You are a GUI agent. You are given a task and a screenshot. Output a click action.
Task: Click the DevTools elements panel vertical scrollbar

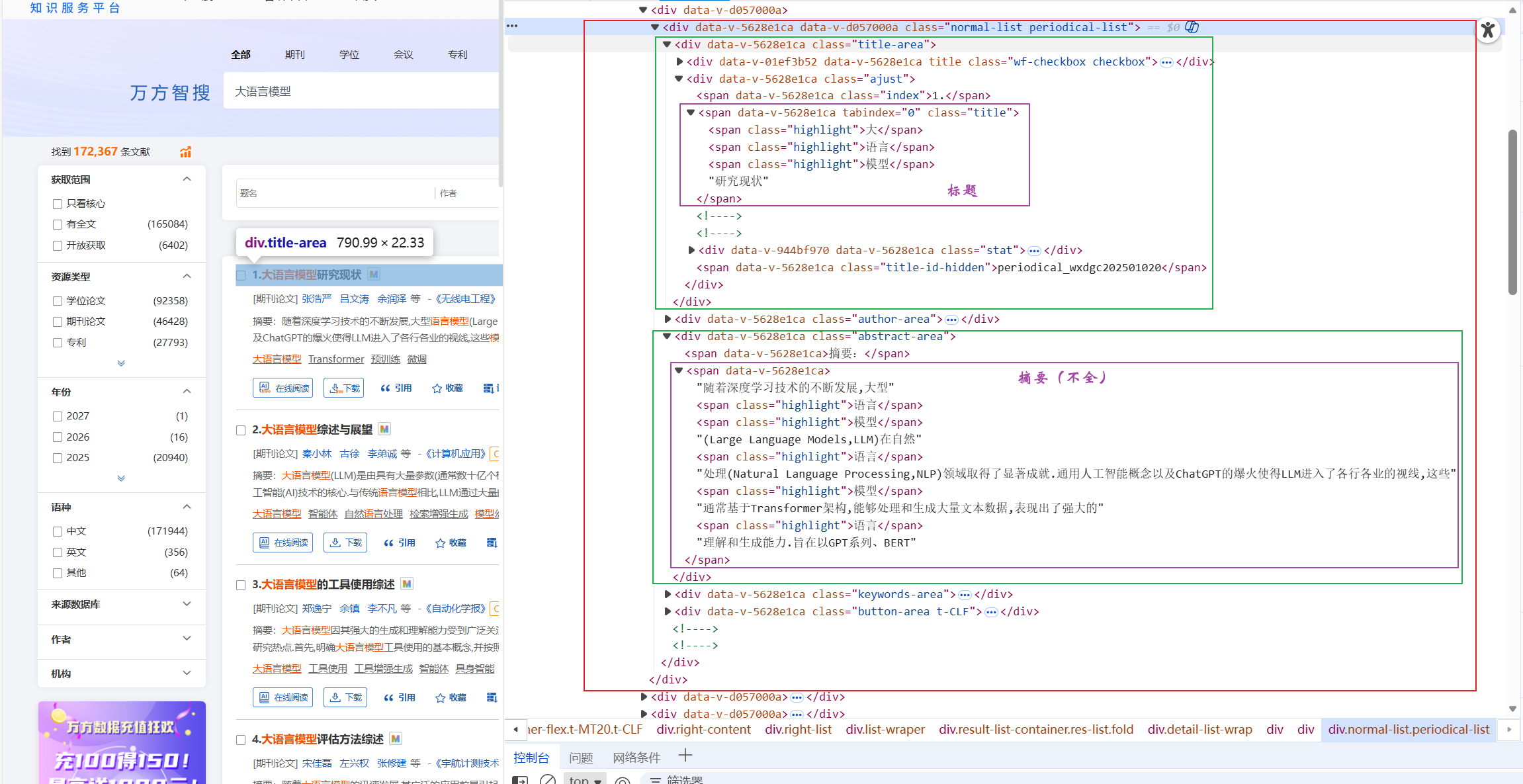click(1512, 212)
